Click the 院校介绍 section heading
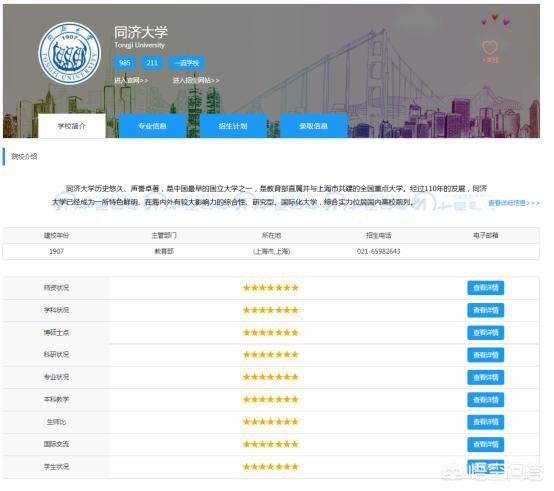The height and width of the screenshot is (491, 554). click(x=24, y=156)
